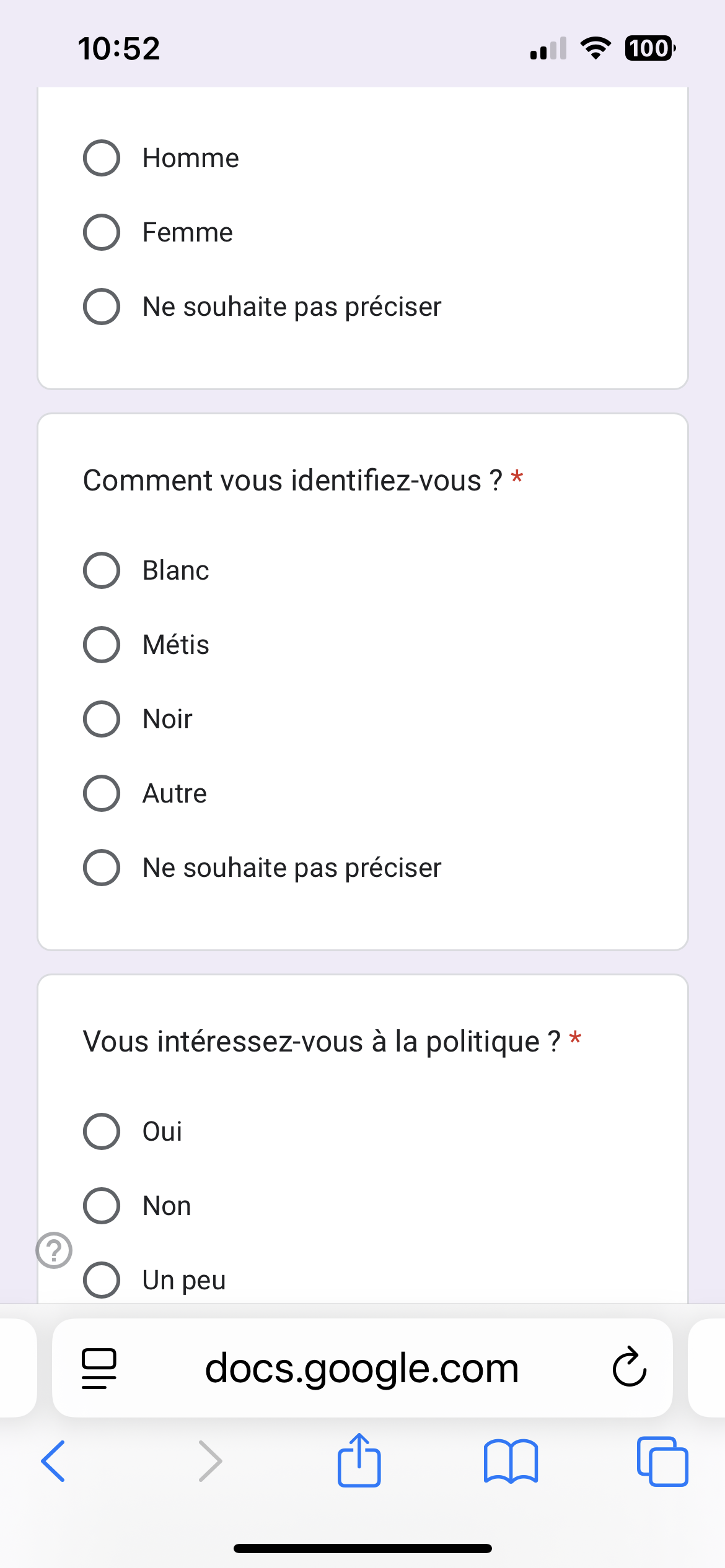Open the tabs overview icon

tap(662, 1461)
